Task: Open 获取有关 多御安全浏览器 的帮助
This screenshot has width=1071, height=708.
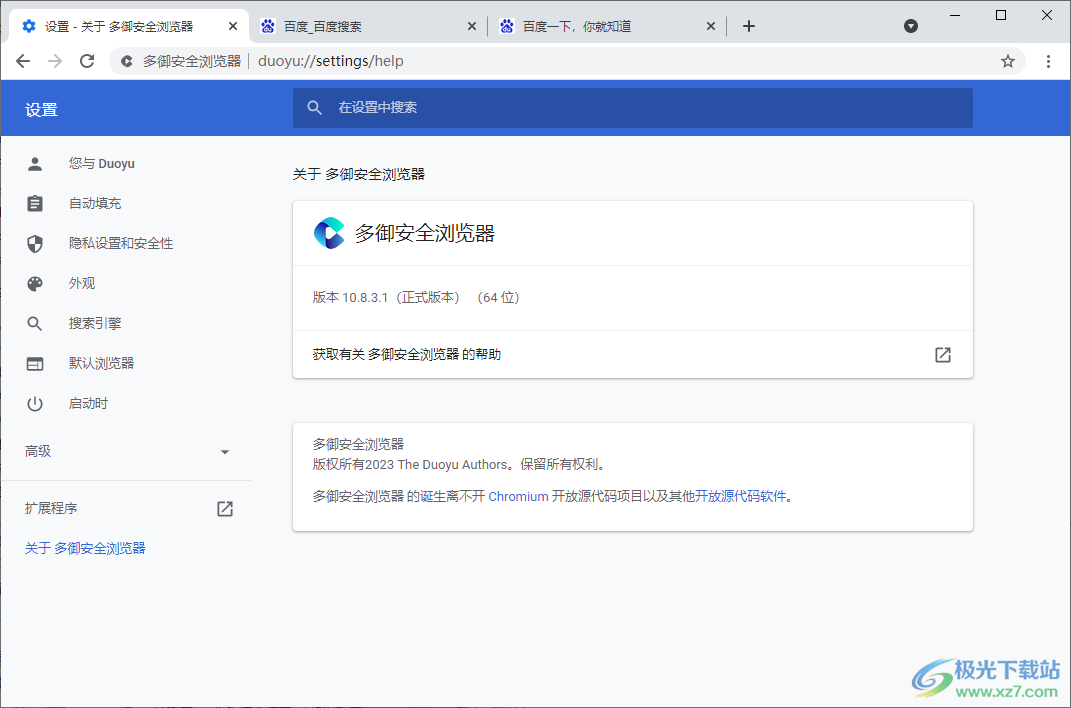Action: (x=632, y=354)
